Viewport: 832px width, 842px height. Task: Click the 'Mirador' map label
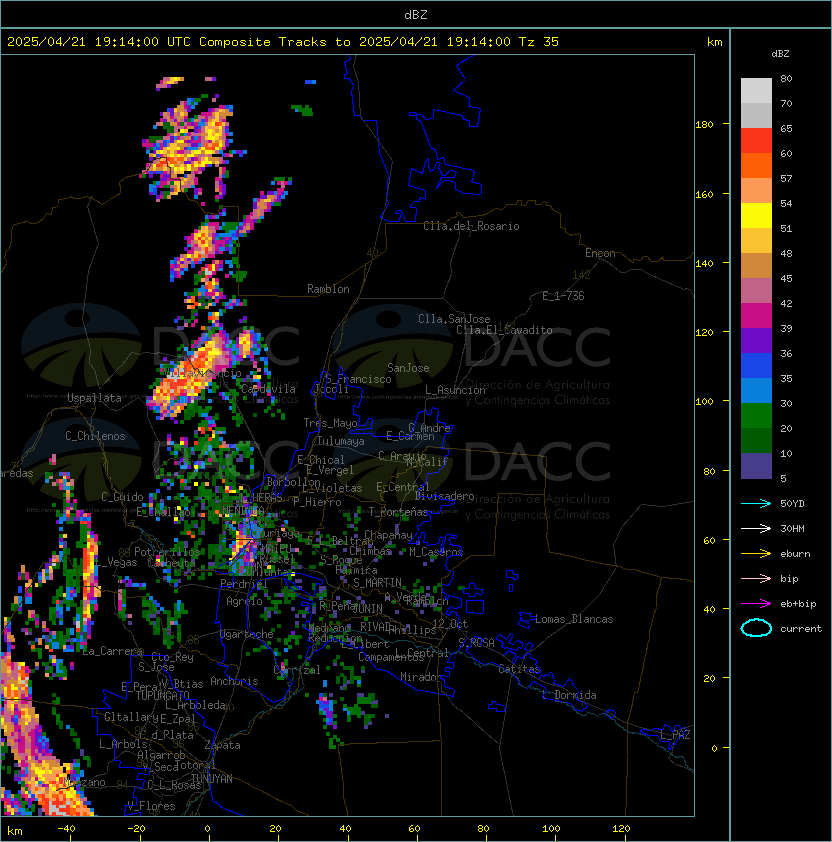click(x=422, y=677)
